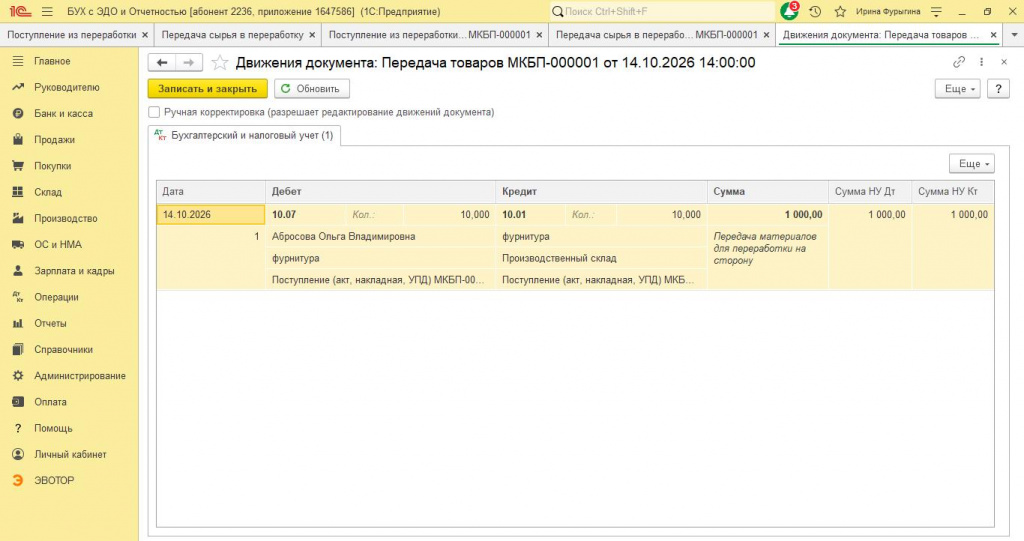Go forward with the right arrow button
Screen dimensions: 1024x541
pyautogui.click(x=189, y=63)
